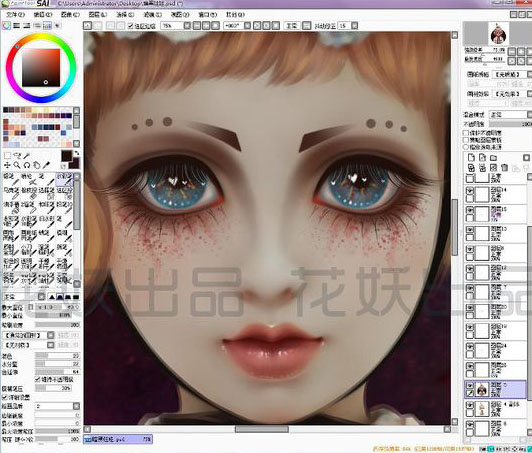The height and width of the screenshot is (453, 532).
Task: Swap foreground and background colors icon
Action: coord(77,153)
